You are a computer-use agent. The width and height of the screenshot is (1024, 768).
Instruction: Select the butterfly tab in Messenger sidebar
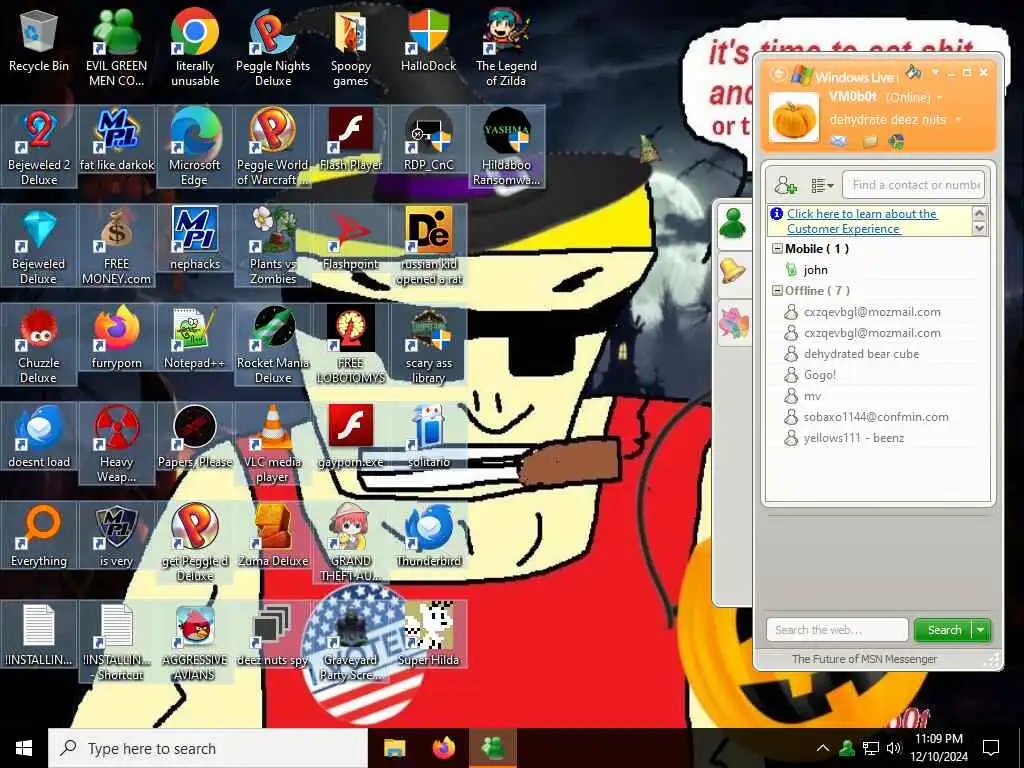tap(733, 323)
